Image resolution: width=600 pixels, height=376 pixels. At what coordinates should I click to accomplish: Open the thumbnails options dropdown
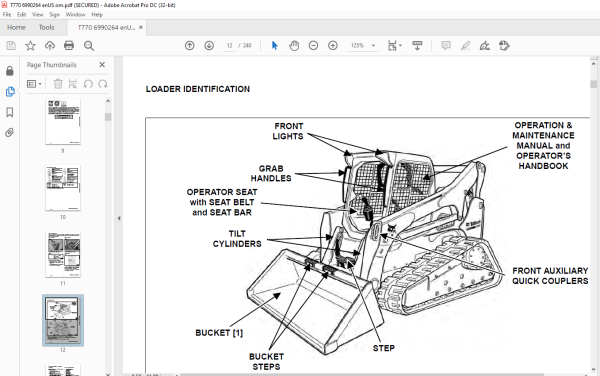(34, 84)
